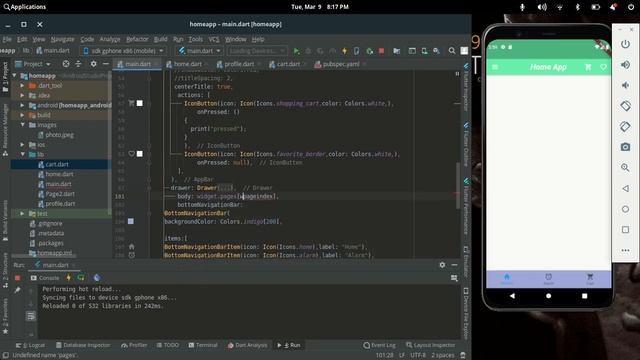The width and height of the screenshot is (640, 360).
Task: Open Applications menu in top panel
Action: click(24, 7)
